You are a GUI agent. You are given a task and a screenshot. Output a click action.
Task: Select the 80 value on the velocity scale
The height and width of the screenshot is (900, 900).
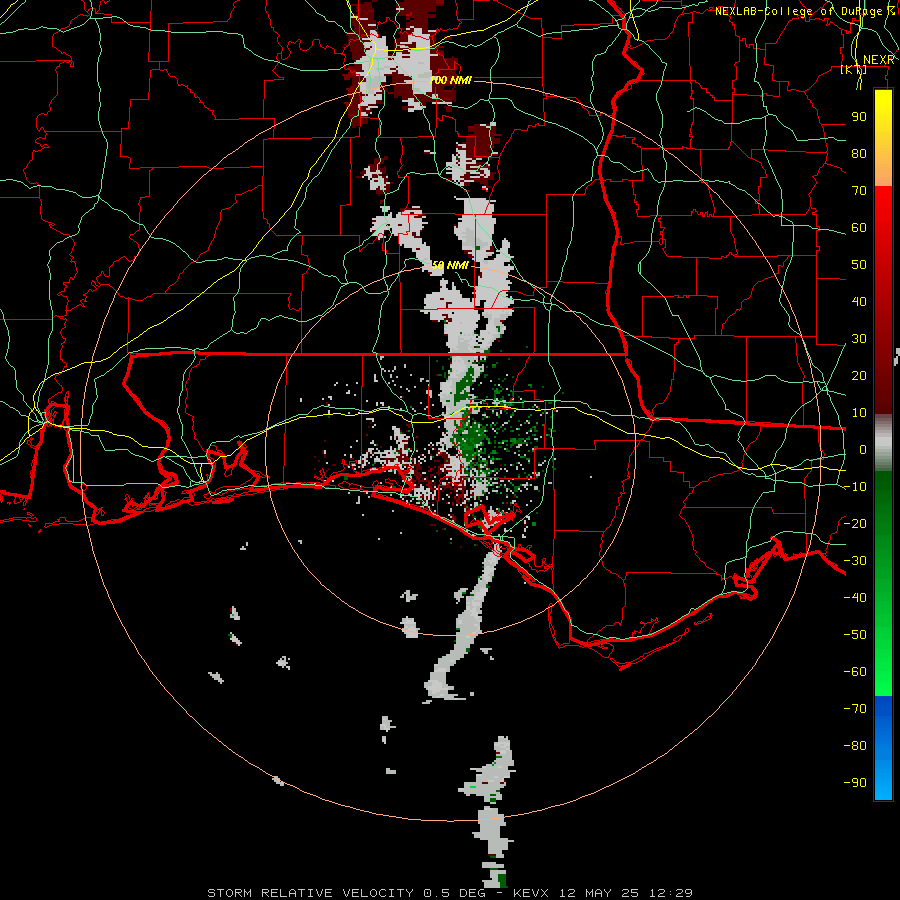click(859, 153)
